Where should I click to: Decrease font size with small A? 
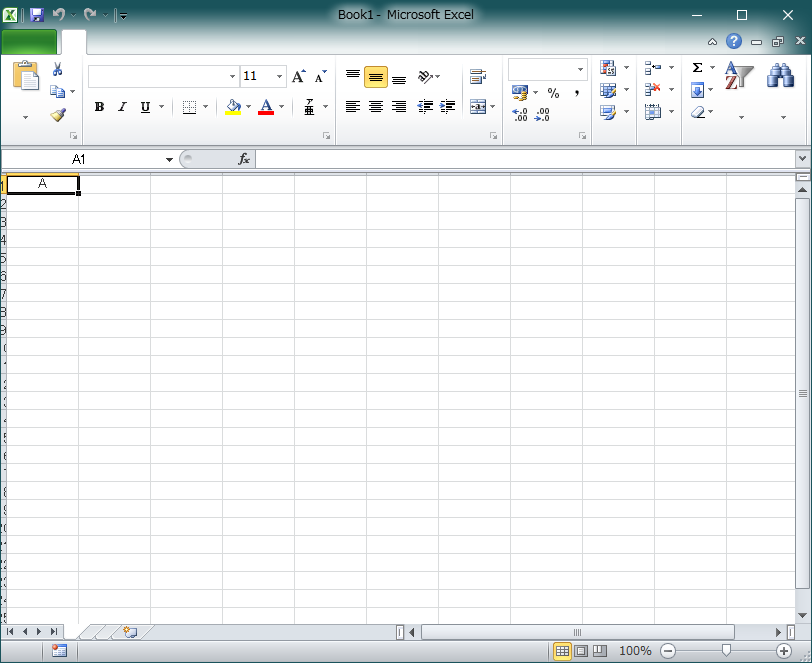point(321,77)
